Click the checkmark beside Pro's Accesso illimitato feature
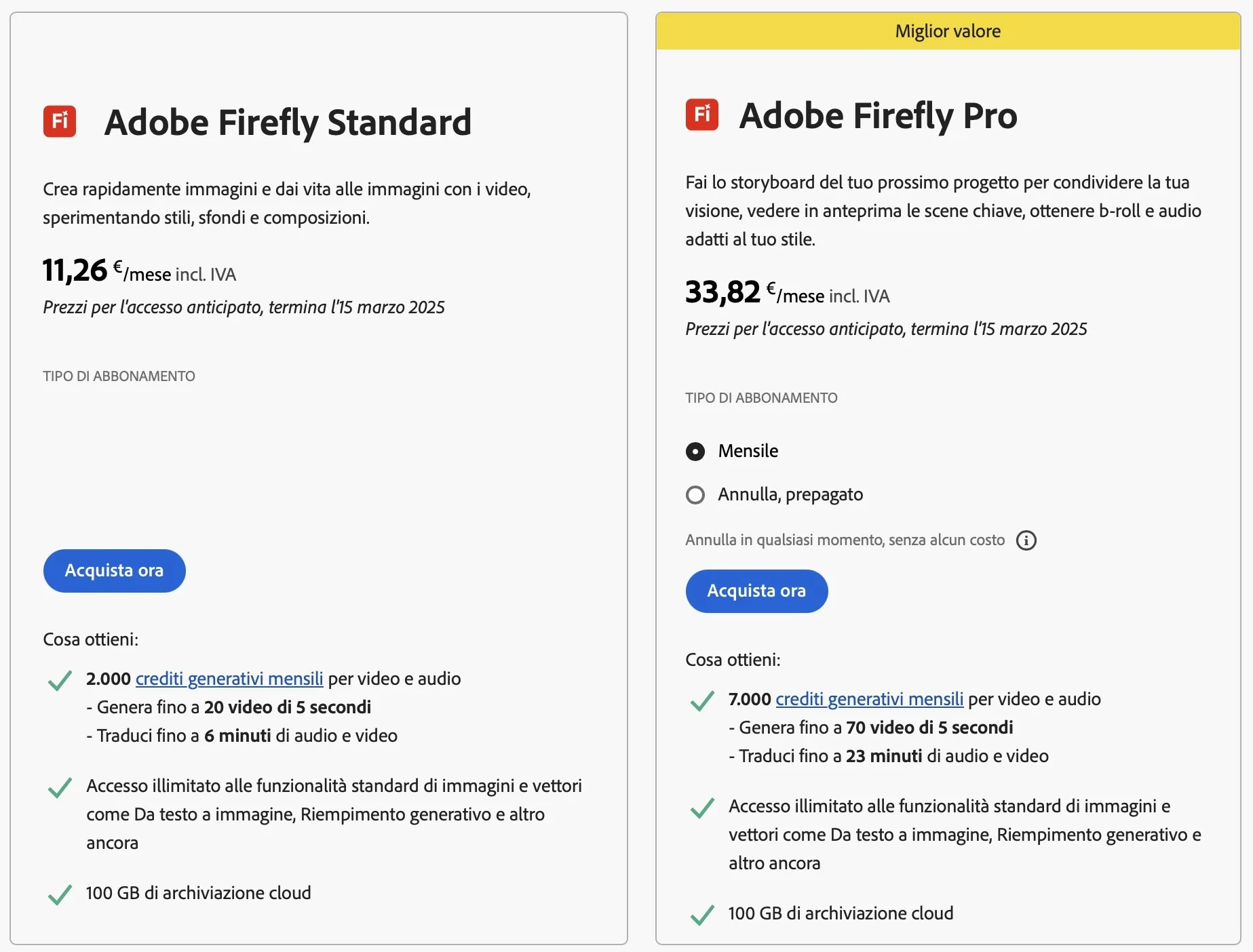This screenshot has width=1253, height=952. (x=702, y=808)
